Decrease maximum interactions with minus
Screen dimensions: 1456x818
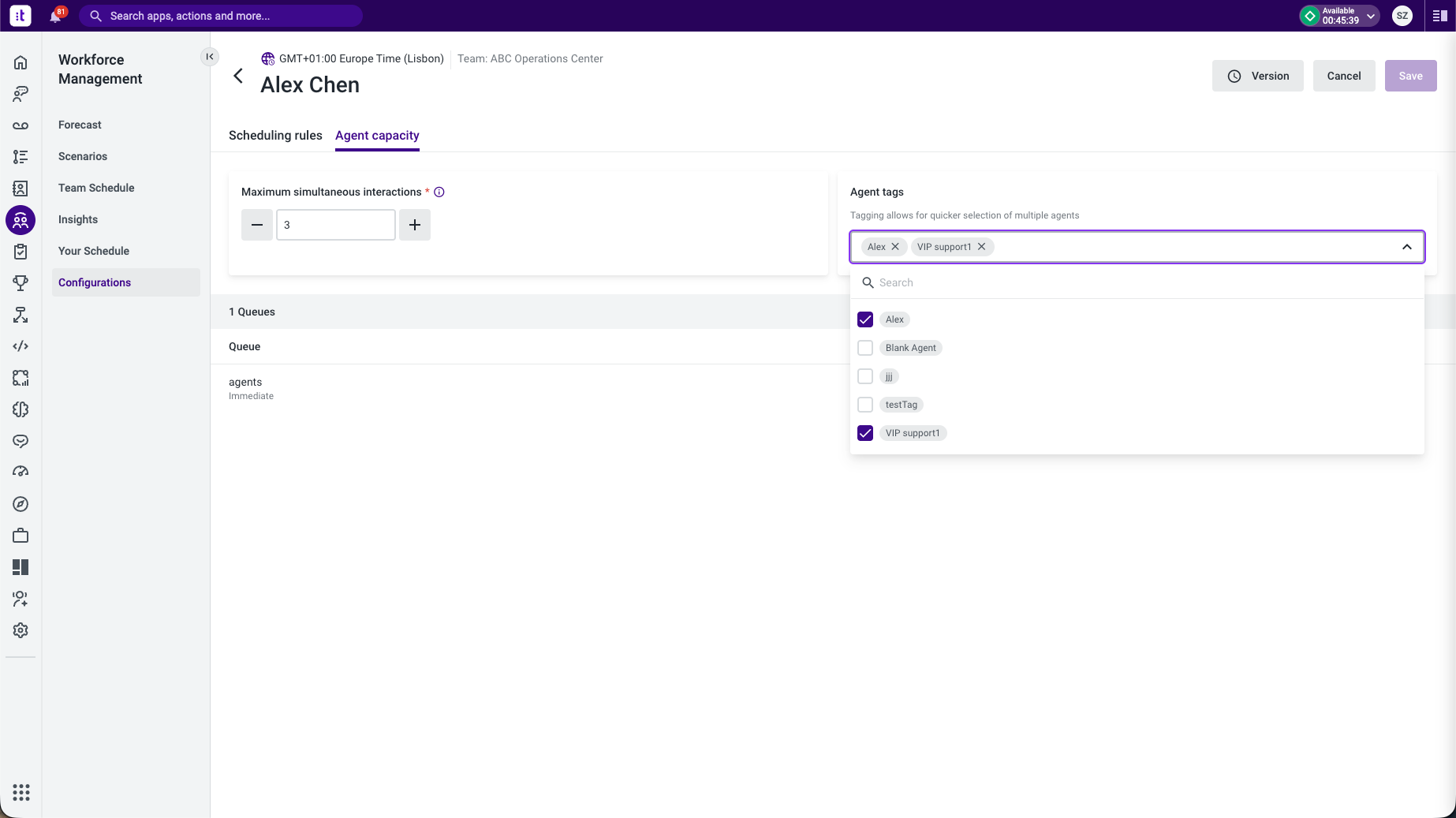(257, 225)
